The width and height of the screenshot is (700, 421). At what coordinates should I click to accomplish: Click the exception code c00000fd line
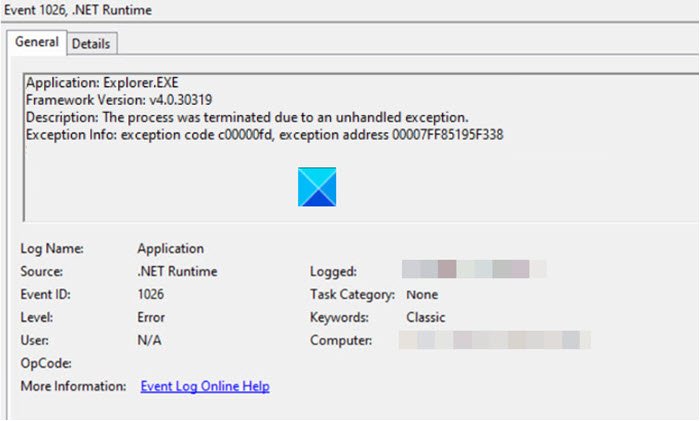(265, 135)
